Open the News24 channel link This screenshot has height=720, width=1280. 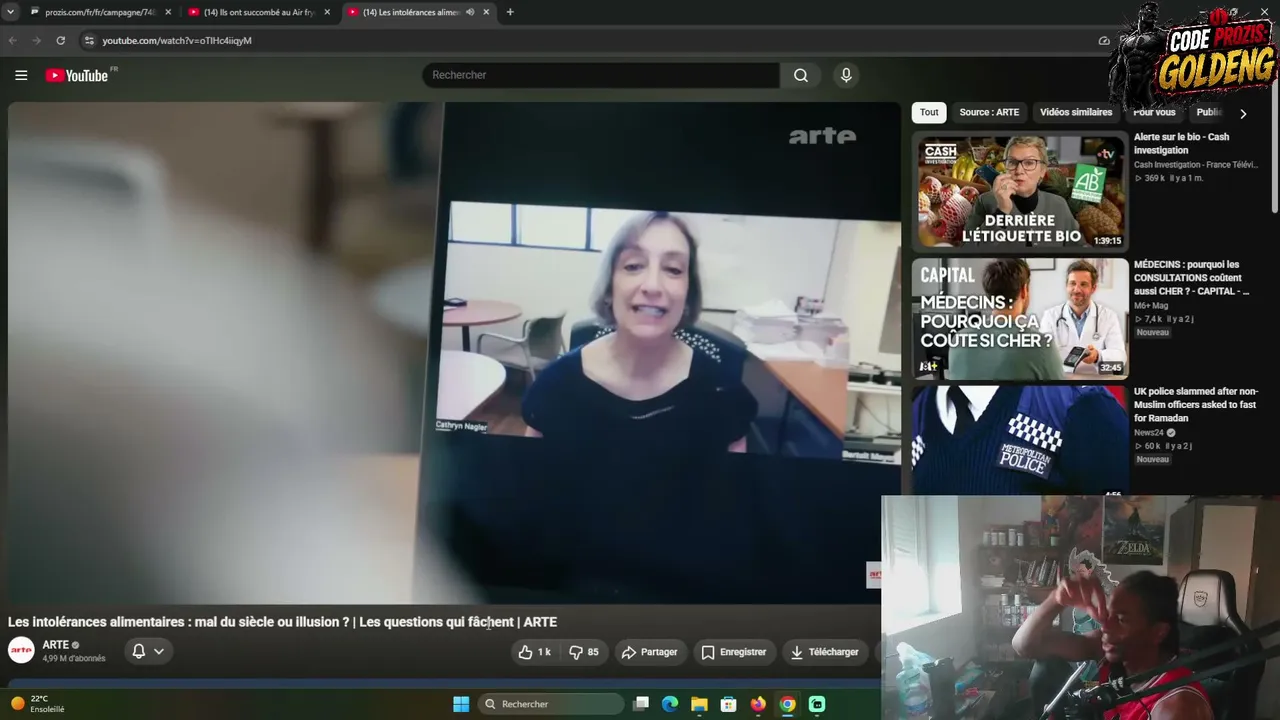pos(1147,433)
